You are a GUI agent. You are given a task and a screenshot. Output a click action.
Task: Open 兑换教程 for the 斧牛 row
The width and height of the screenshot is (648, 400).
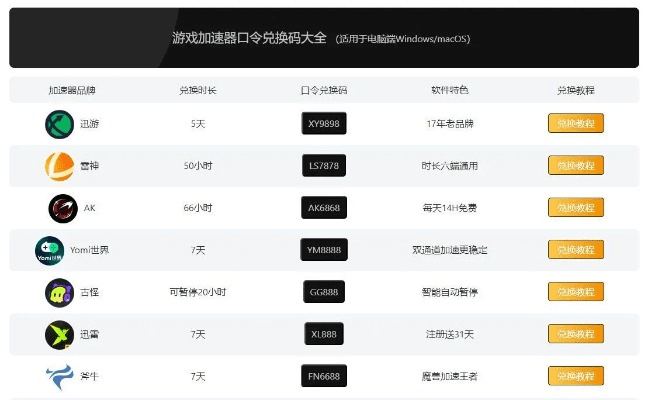576,376
